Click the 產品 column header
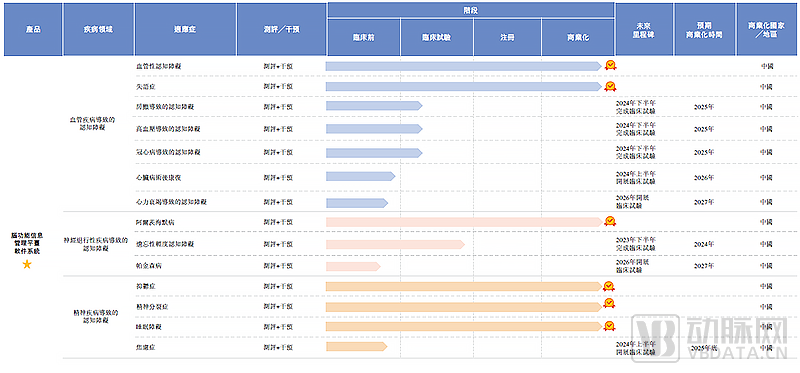This screenshot has height=373, width=800. coord(33,29)
